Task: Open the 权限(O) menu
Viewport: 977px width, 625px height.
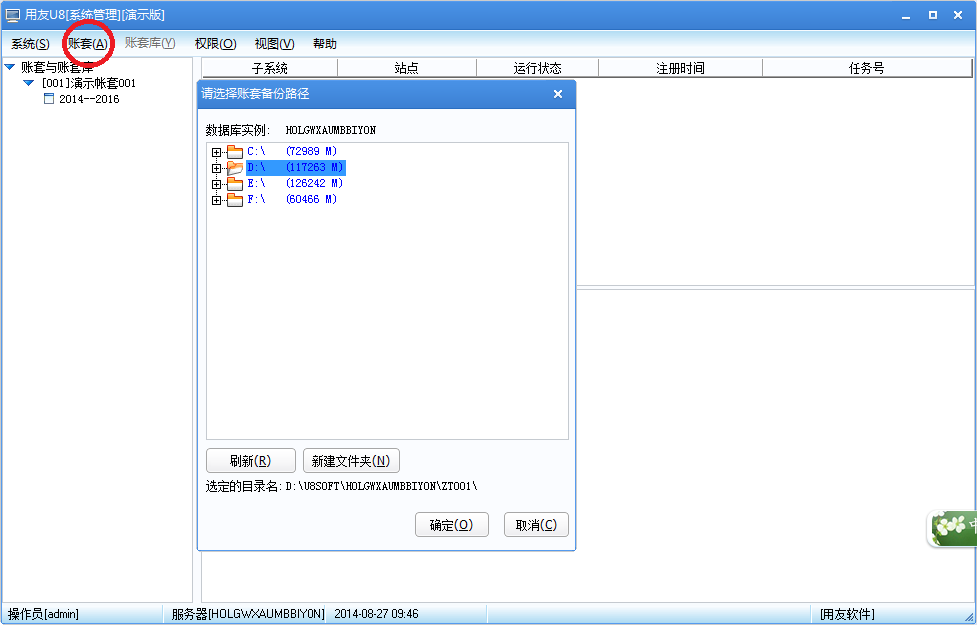Action: (x=216, y=44)
